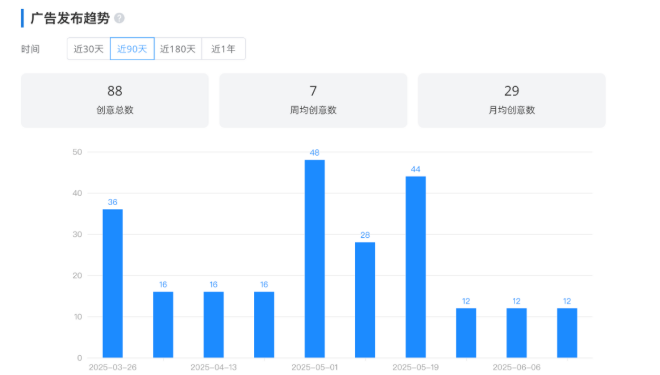
Task: Click the bar labeled 28
Action: click(x=365, y=300)
